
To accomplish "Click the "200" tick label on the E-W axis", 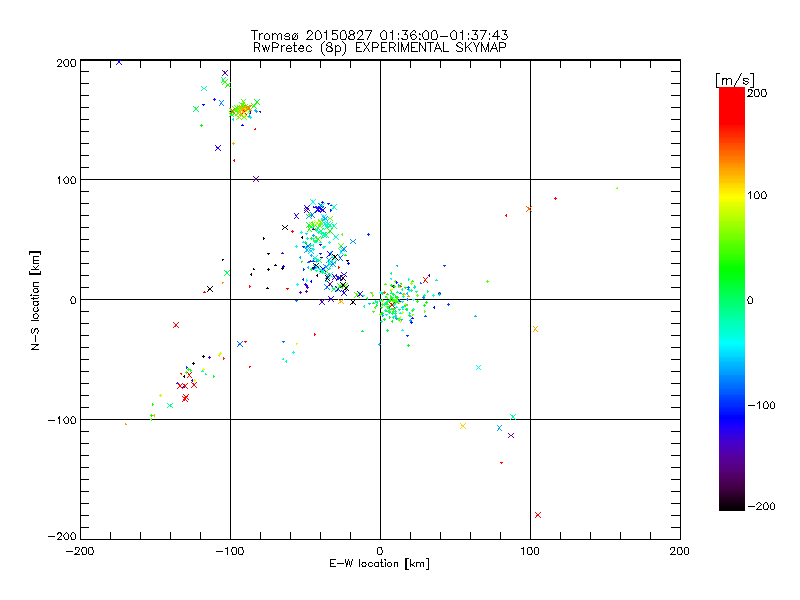I will pos(679,551).
